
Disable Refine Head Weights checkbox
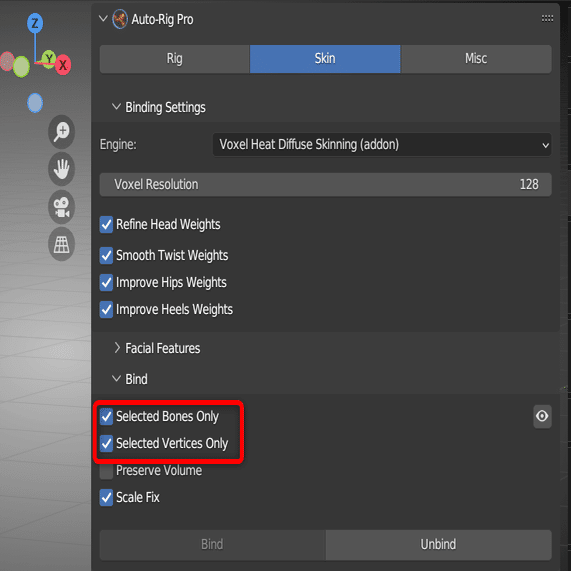(106, 225)
